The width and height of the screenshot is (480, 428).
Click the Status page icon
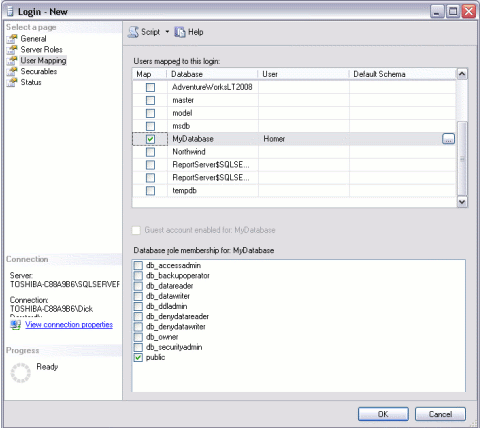tap(12, 82)
